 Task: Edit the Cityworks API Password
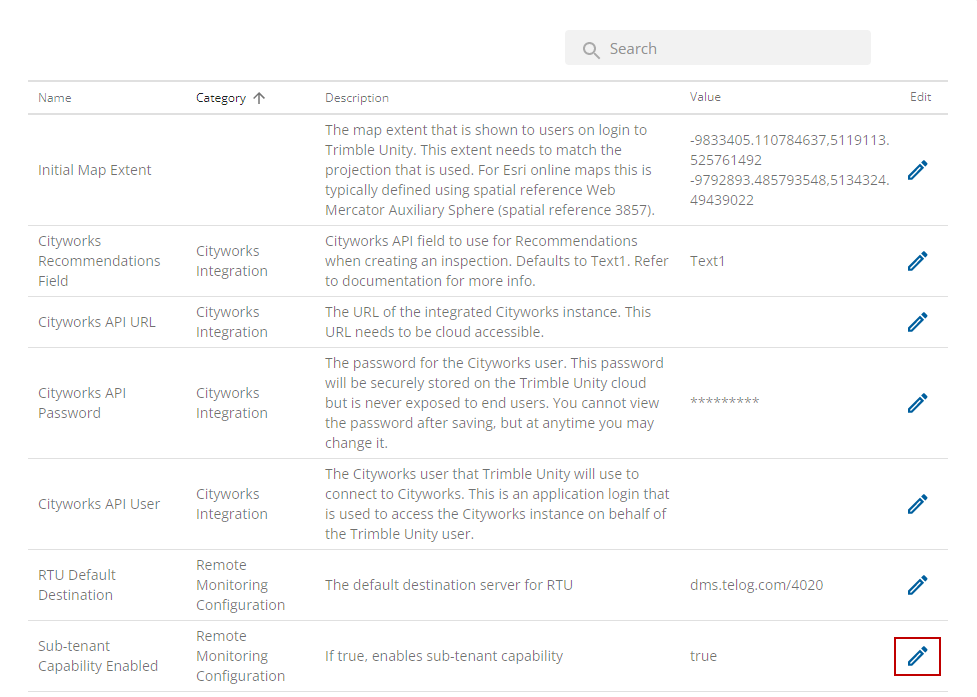(x=917, y=403)
